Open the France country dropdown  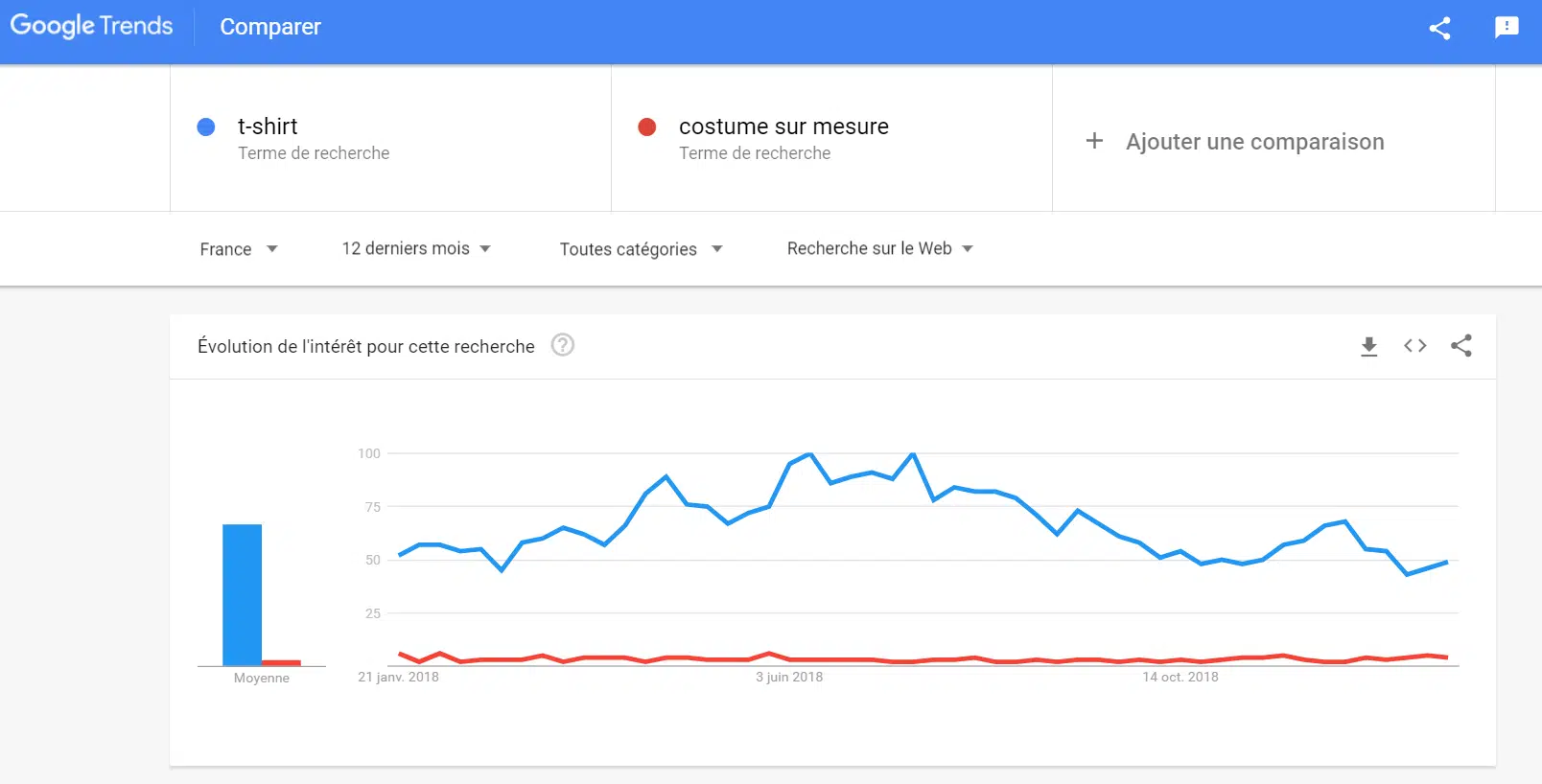238,249
